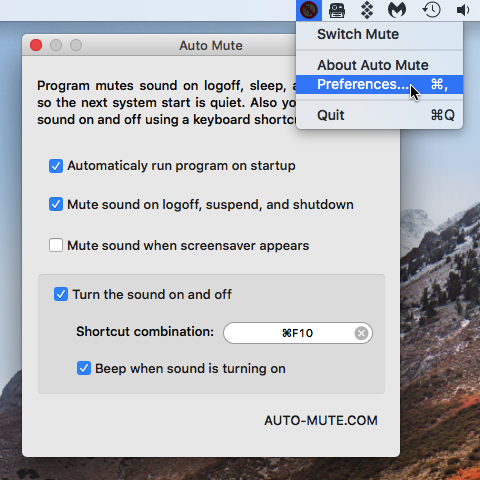
Task: Open the Malwarebytes menu bar icon
Action: click(x=397, y=10)
